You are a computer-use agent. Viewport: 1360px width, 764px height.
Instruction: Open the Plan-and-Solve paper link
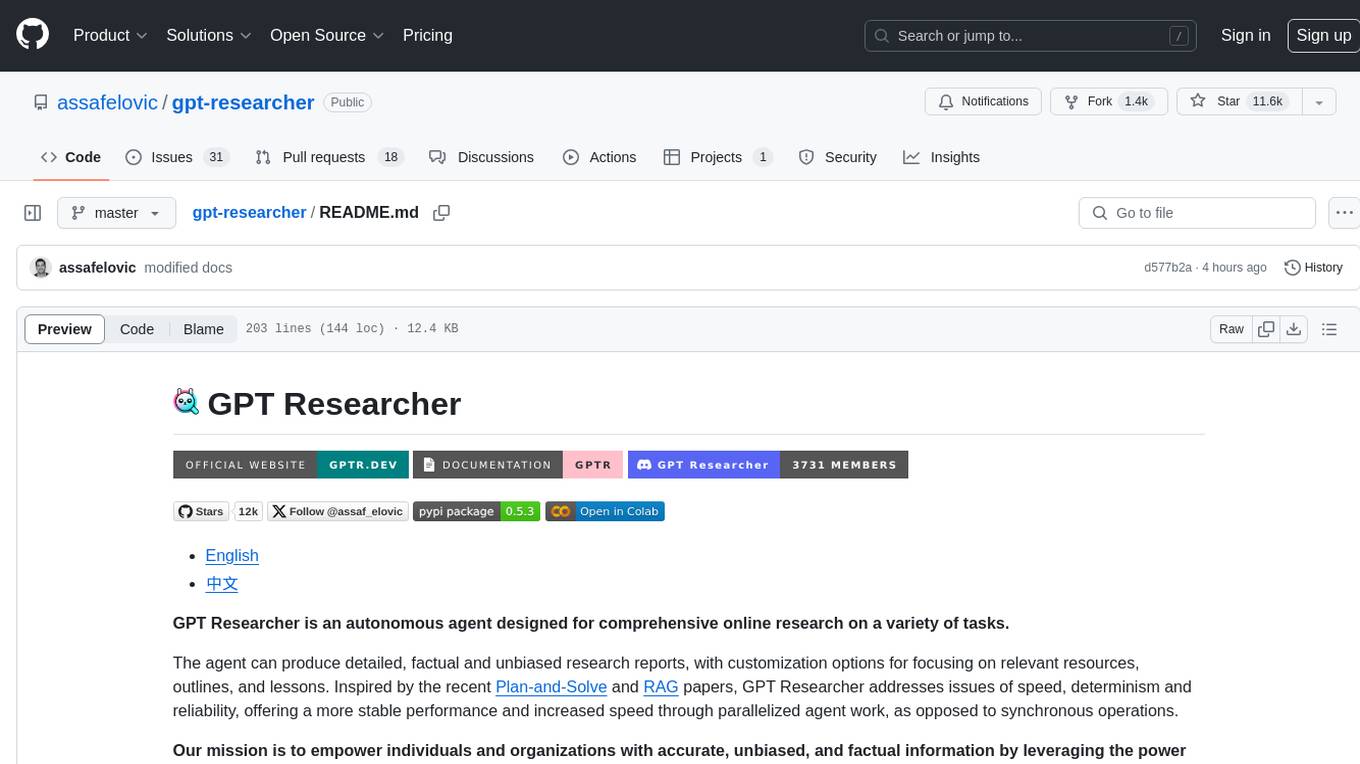[551, 687]
